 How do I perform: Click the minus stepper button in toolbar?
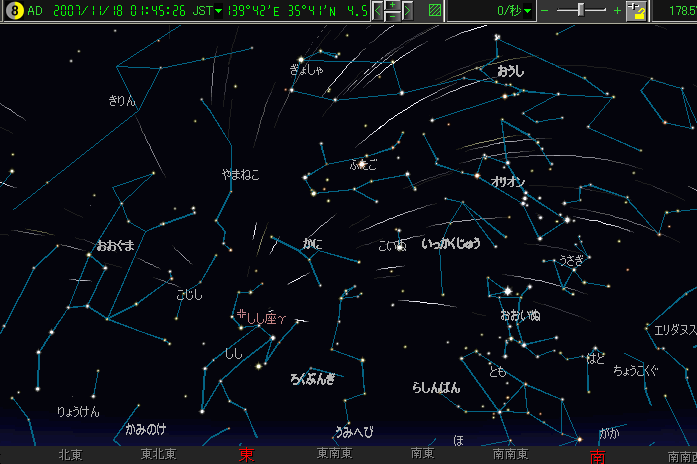(392, 17)
